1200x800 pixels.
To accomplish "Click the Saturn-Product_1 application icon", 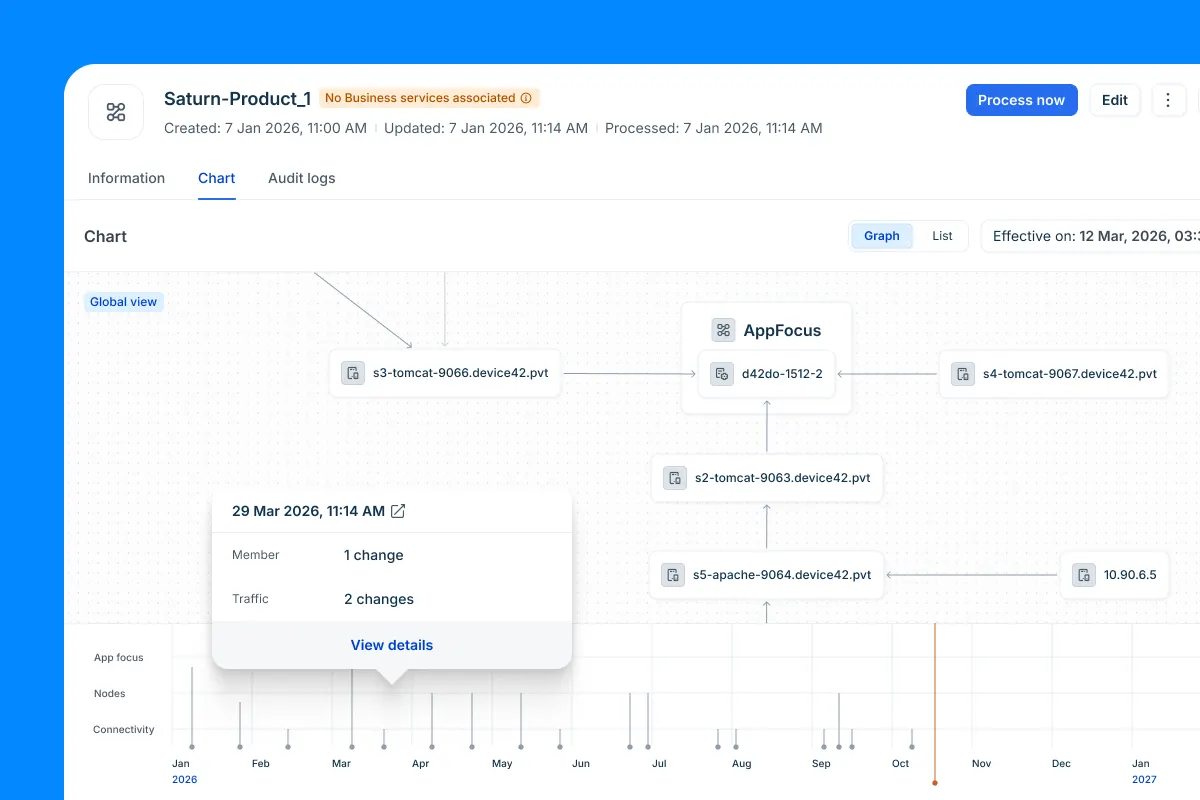I will click(x=116, y=112).
